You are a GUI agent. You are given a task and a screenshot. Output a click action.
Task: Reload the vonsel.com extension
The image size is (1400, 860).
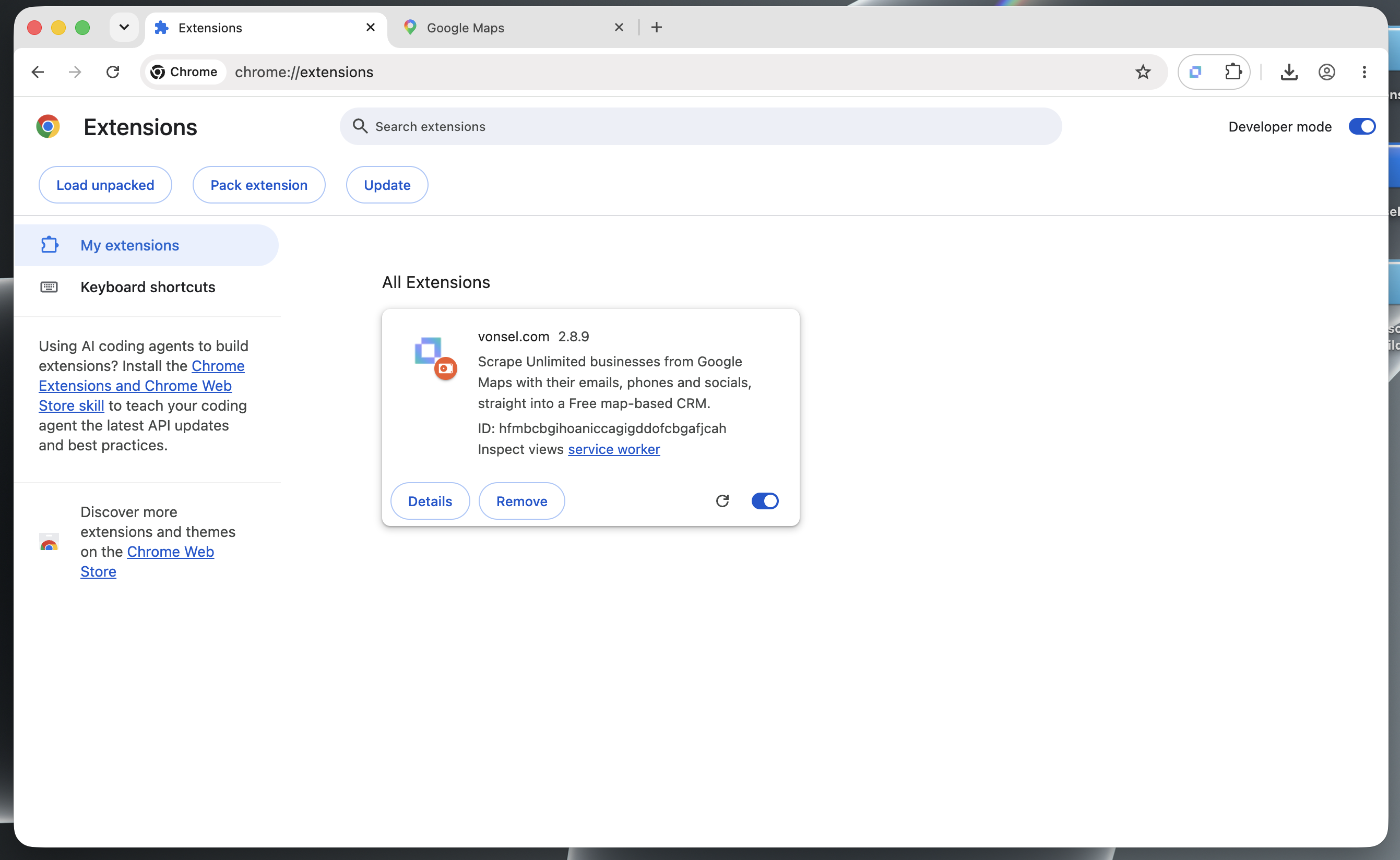pos(722,501)
